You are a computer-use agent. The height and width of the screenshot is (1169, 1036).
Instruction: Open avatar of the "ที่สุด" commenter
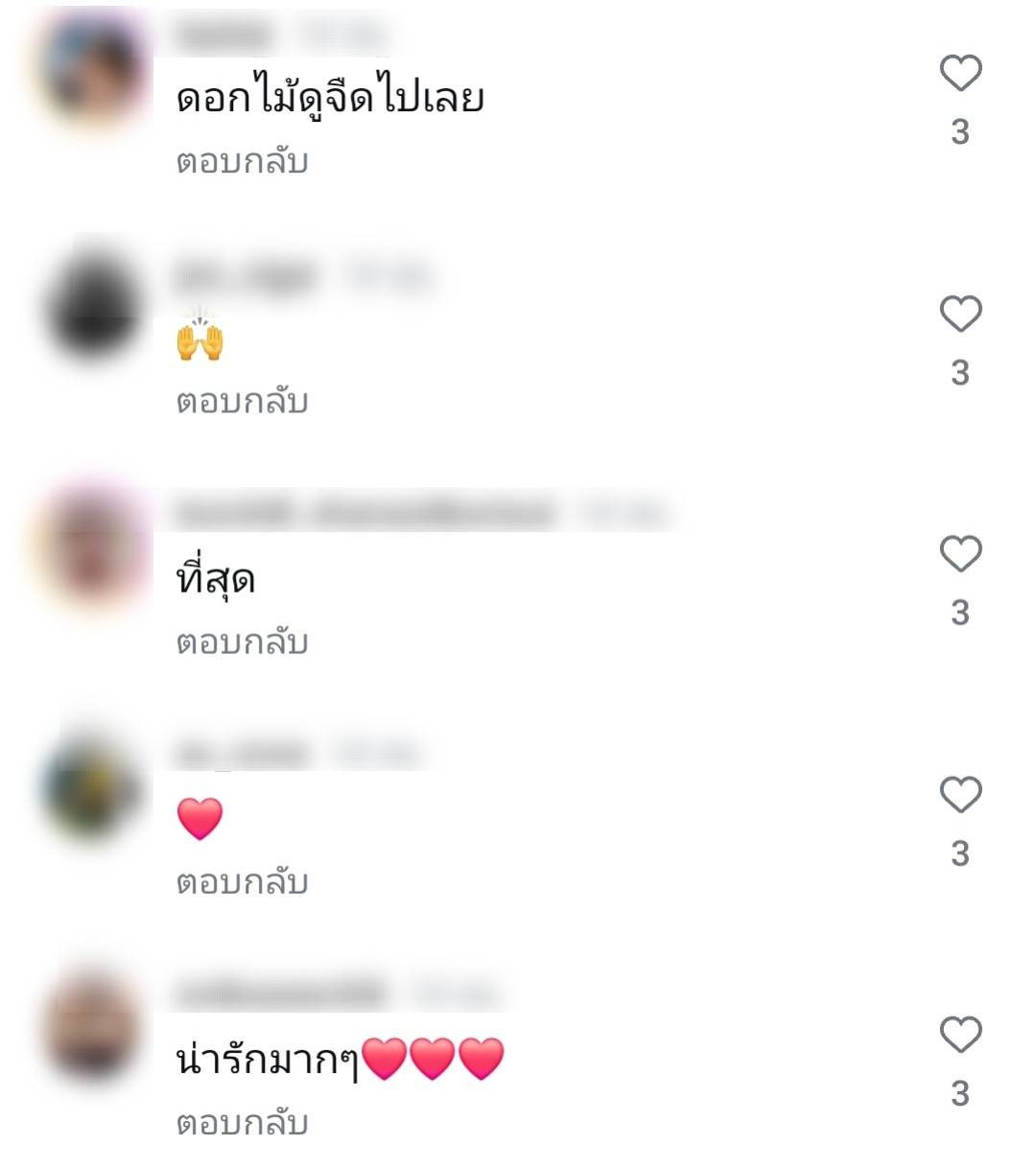[x=93, y=549]
